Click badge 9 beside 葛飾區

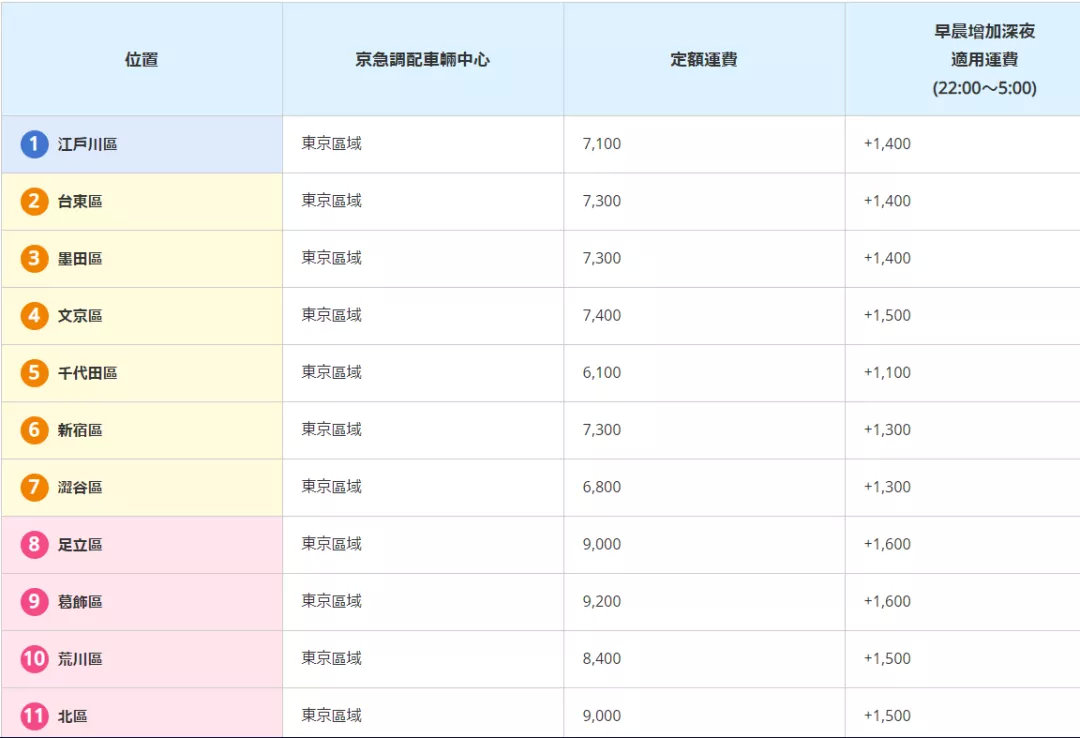coord(33,600)
